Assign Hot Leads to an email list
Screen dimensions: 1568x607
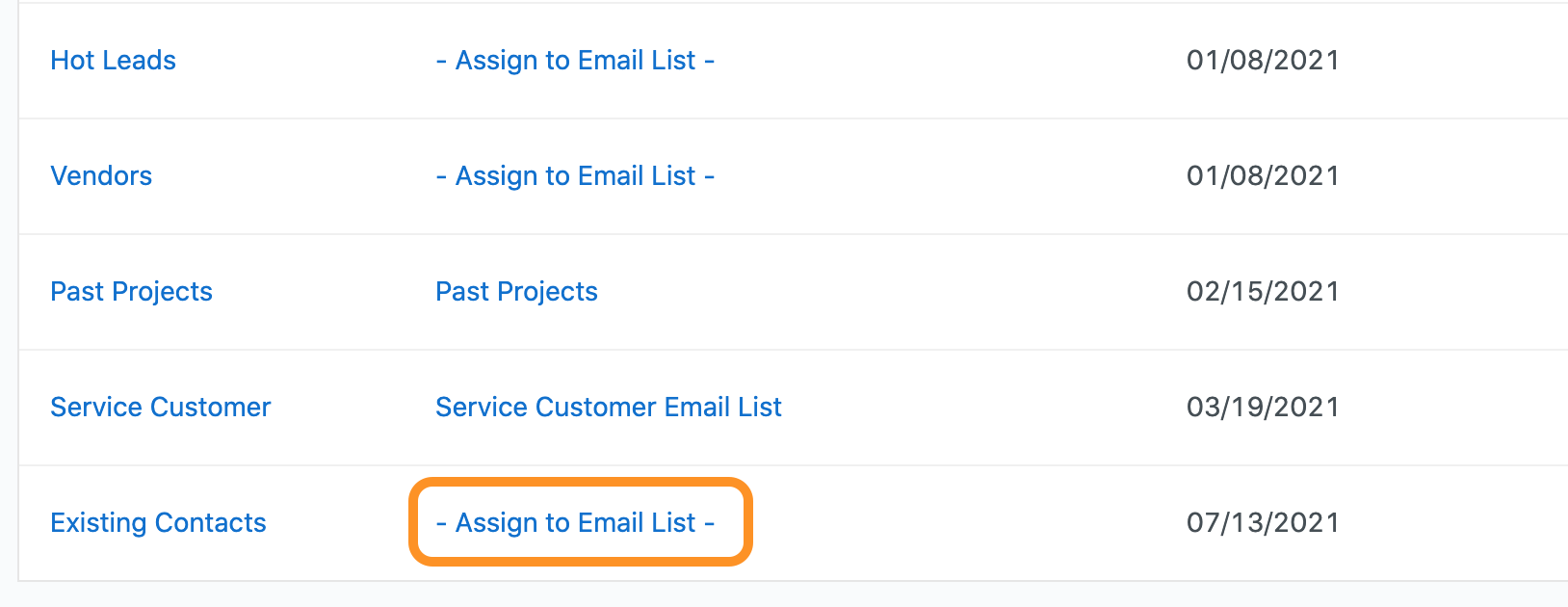[575, 60]
